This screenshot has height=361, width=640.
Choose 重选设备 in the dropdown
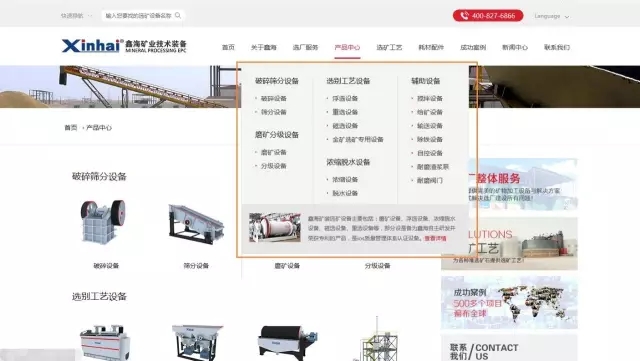[x=345, y=112]
